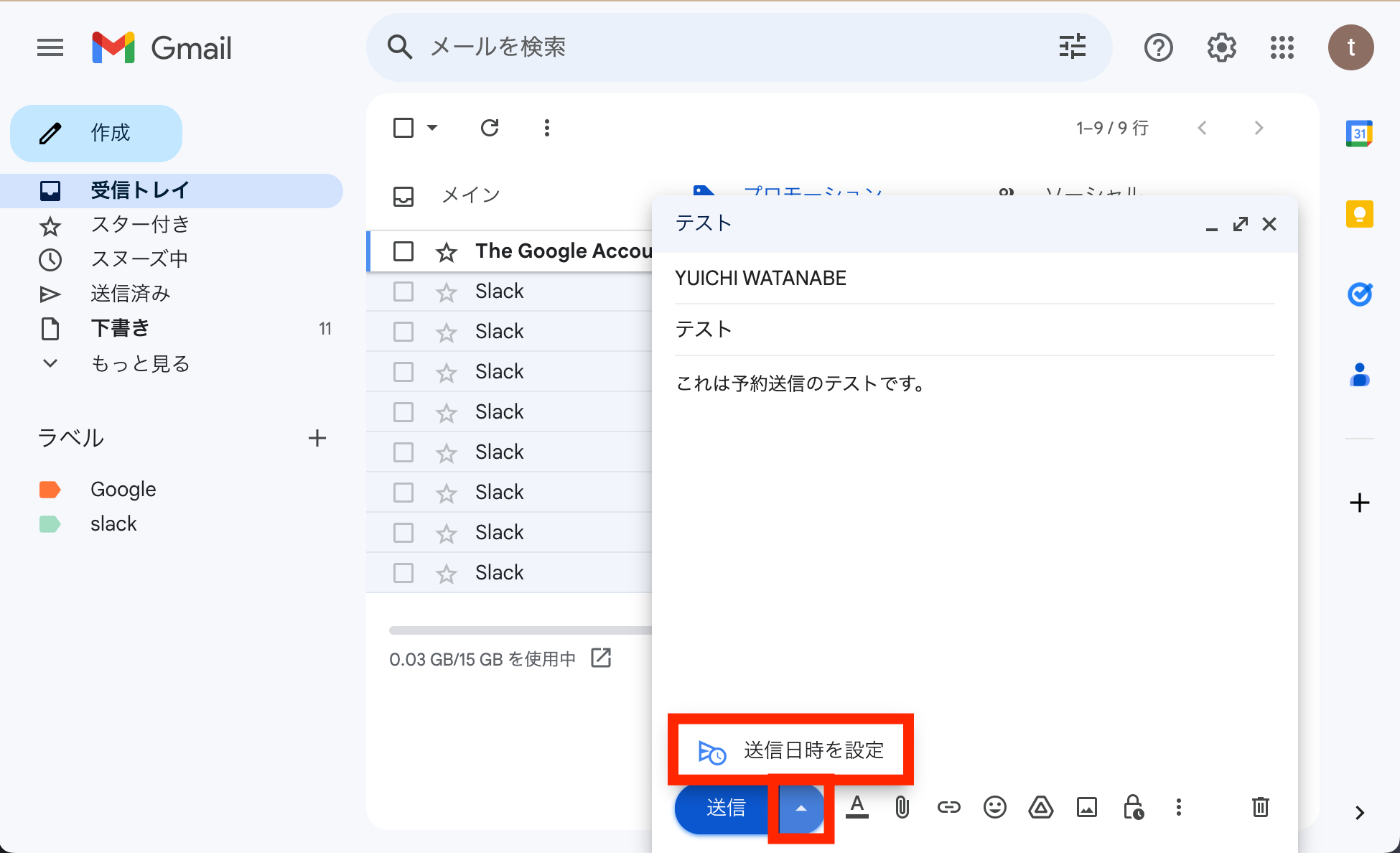This screenshot has width=1400, height=853.
Task: Go to next page of emails
Action: [x=1258, y=128]
